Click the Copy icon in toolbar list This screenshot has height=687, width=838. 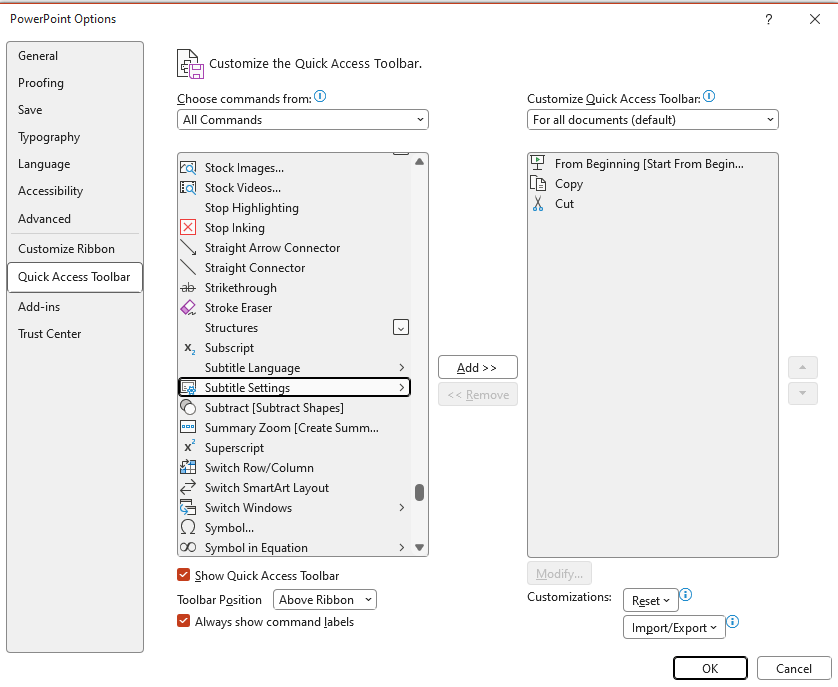(538, 183)
